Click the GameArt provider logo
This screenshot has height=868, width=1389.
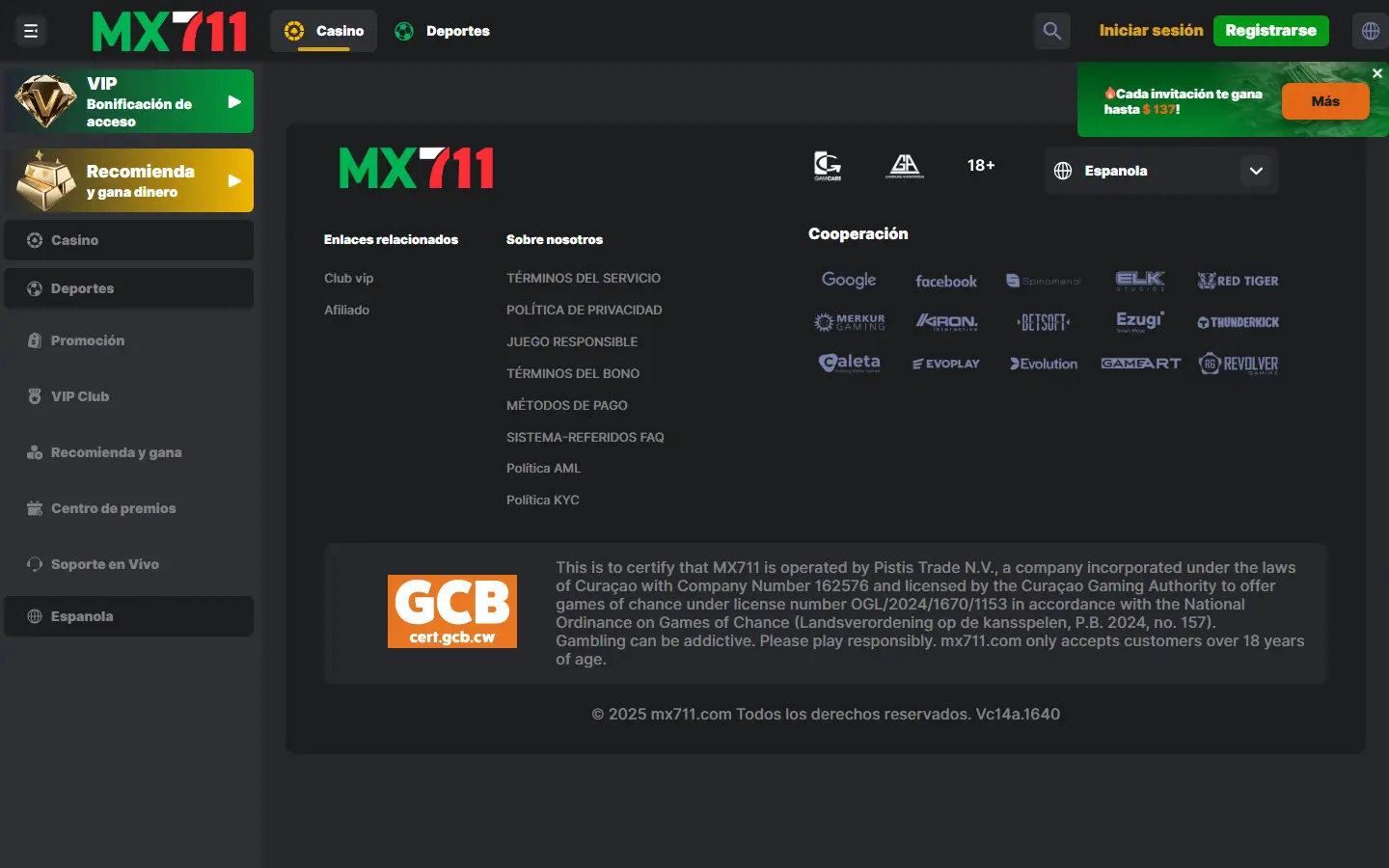point(1141,364)
